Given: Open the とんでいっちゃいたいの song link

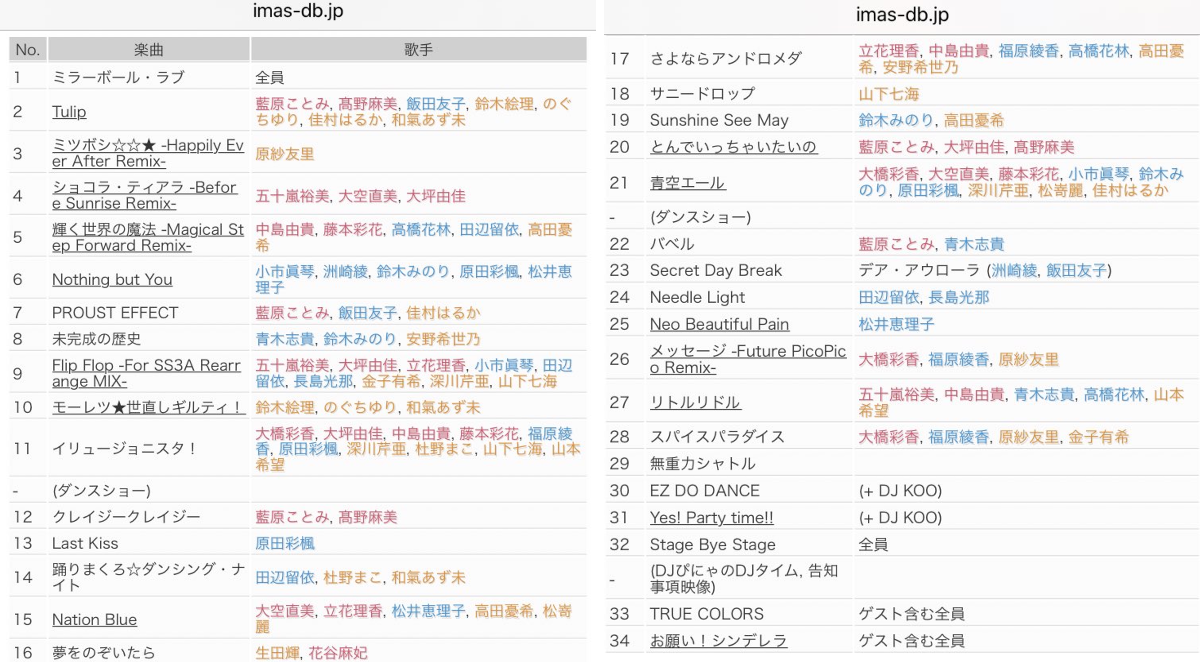Looking at the screenshot, I should point(733,147).
